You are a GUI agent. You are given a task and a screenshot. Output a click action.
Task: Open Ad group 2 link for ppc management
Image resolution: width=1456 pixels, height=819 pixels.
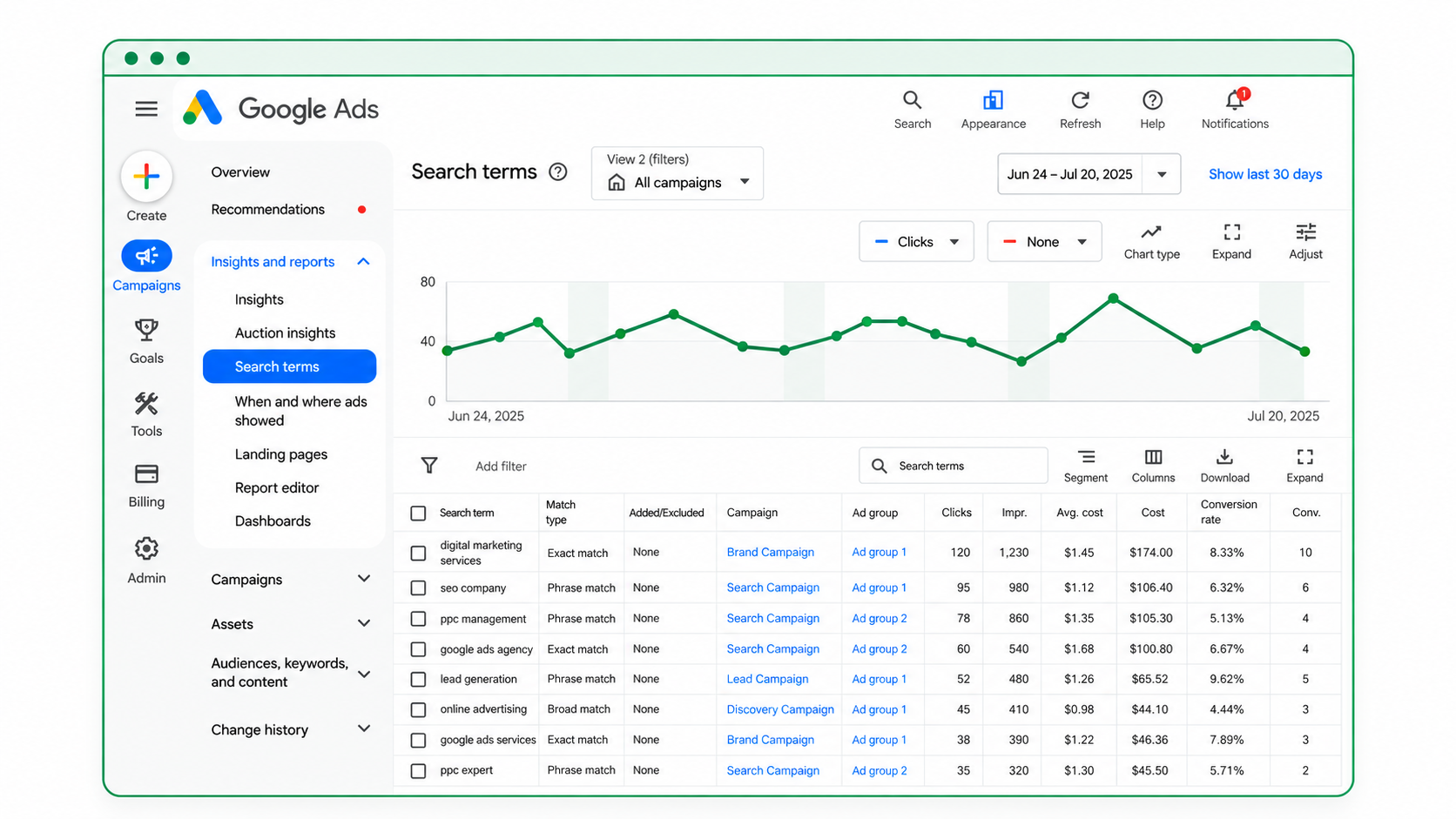880,619
